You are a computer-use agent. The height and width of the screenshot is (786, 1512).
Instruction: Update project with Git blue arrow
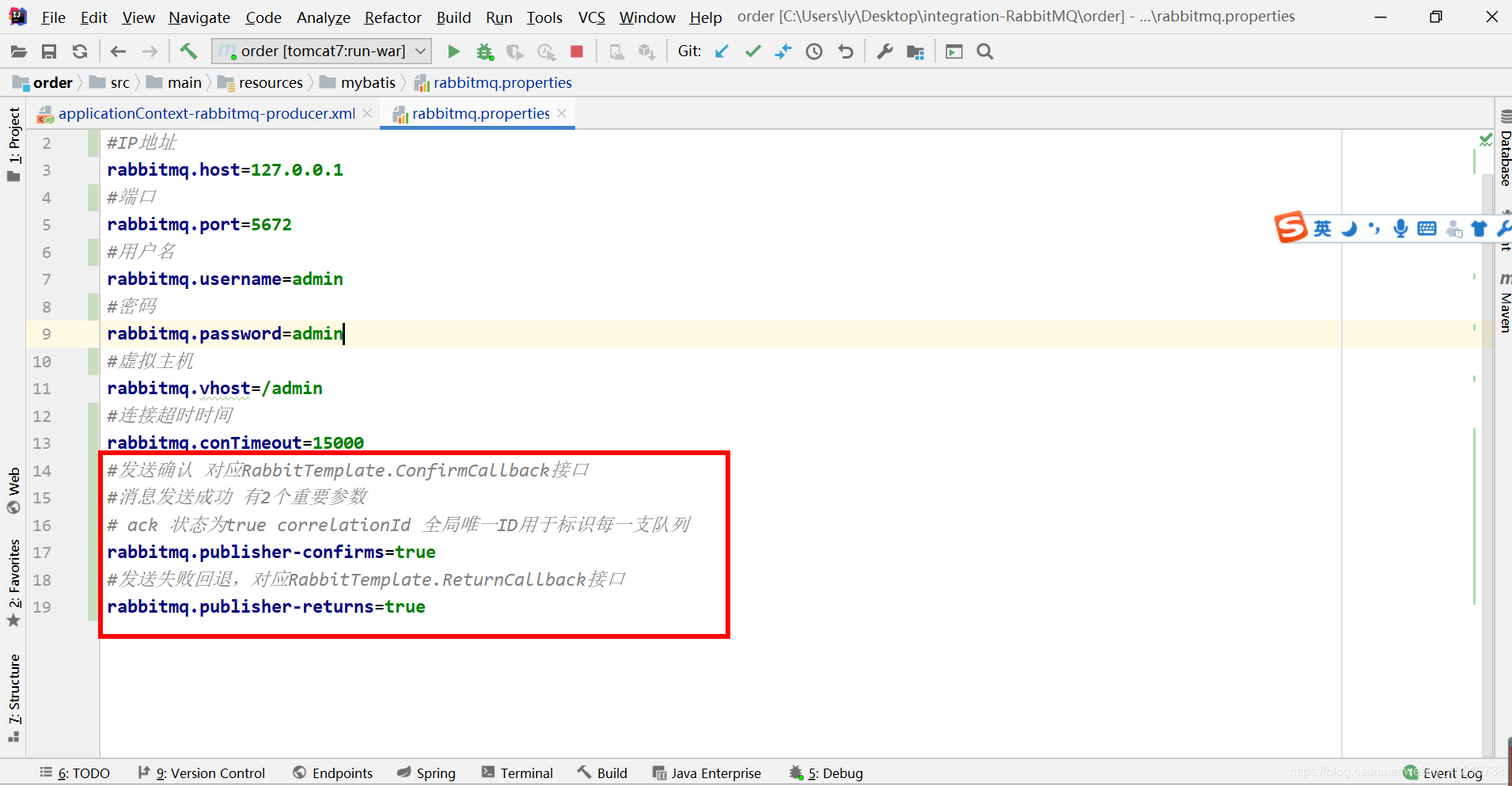[722, 51]
